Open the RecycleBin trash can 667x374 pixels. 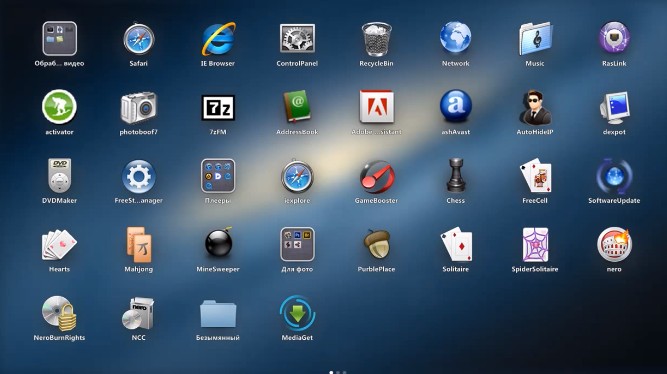[x=376, y=39]
